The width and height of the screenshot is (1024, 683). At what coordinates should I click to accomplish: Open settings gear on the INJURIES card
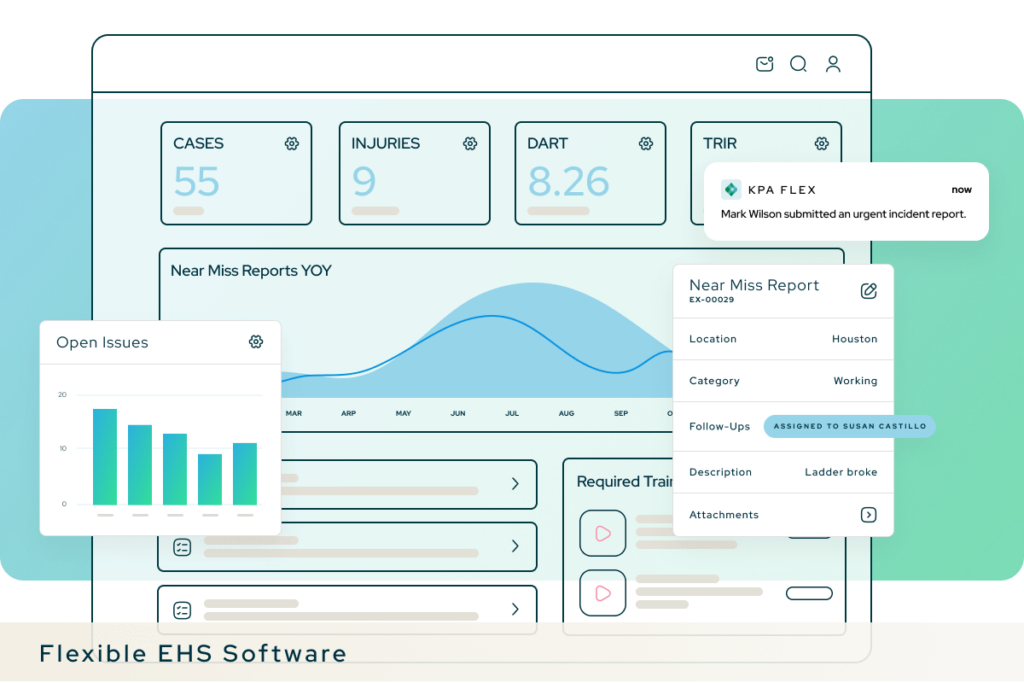click(470, 143)
